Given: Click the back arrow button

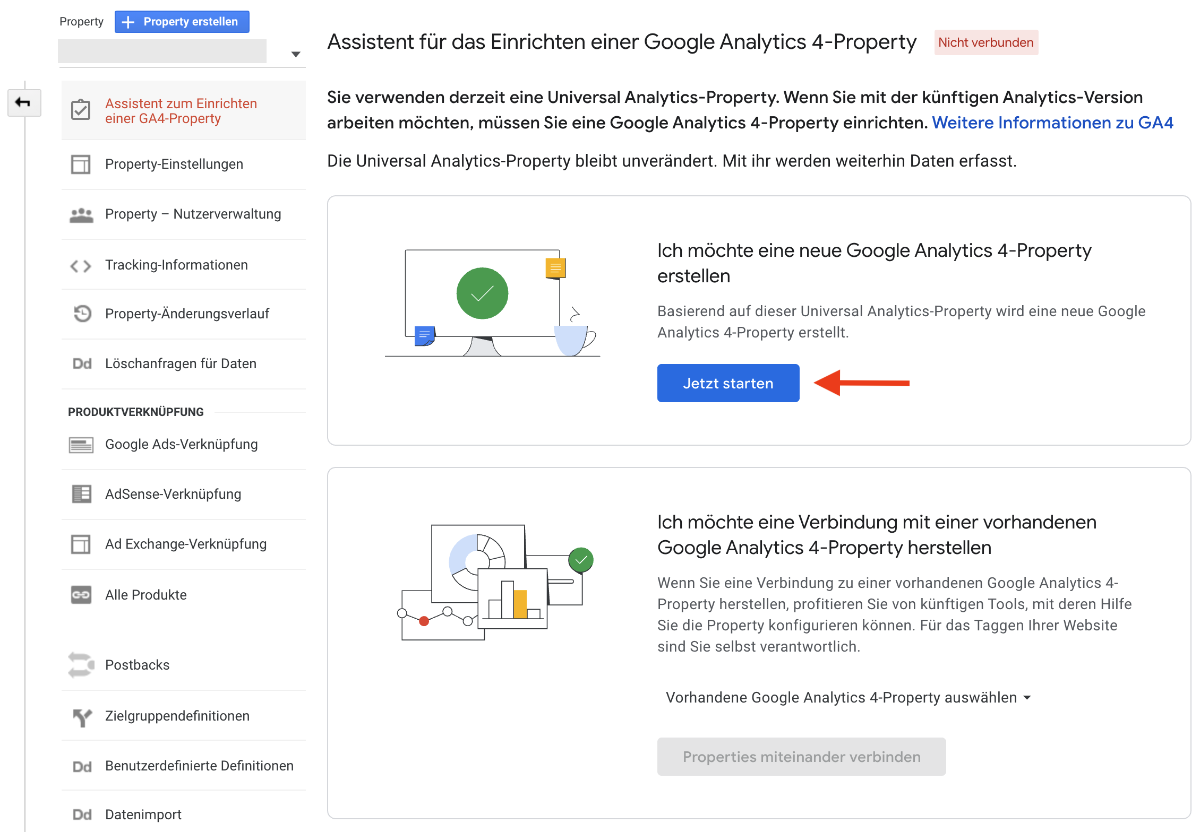Looking at the screenshot, I should (23, 102).
